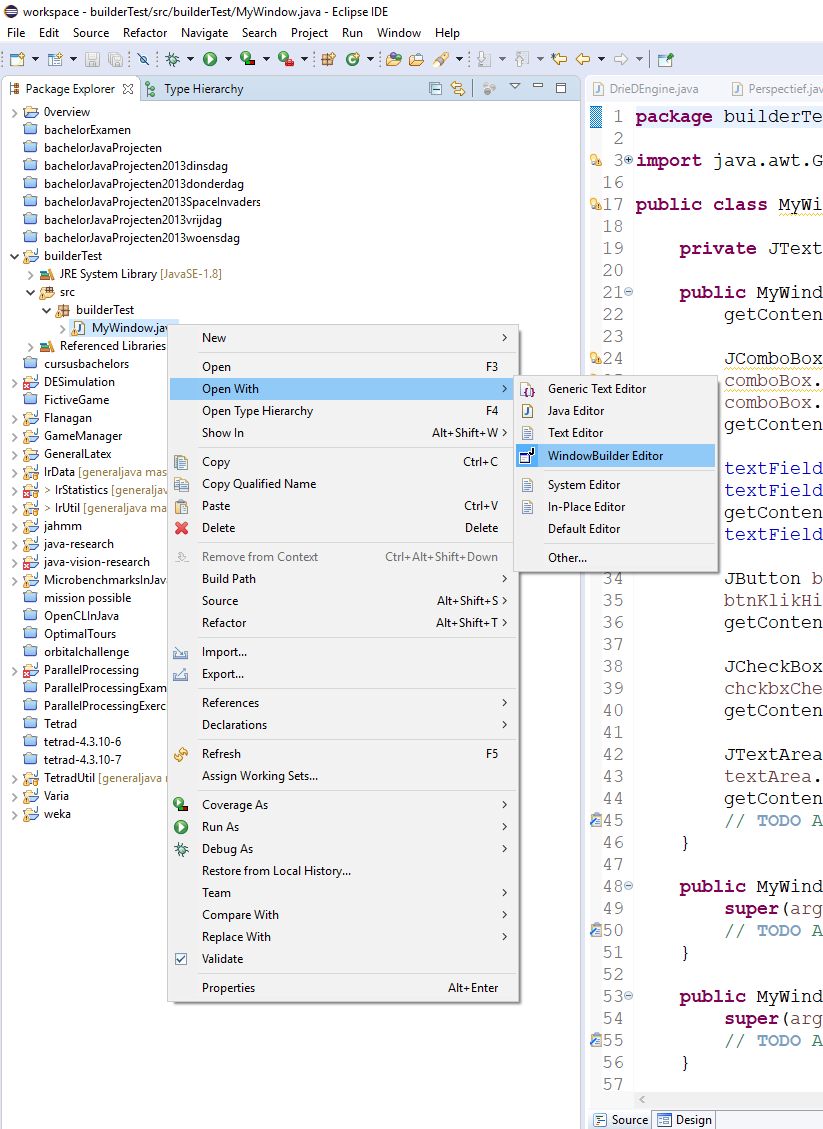Open the Package Explorer view menu dropdown
Image resolution: width=823 pixels, height=1129 pixels.
[x=515, y=88]
